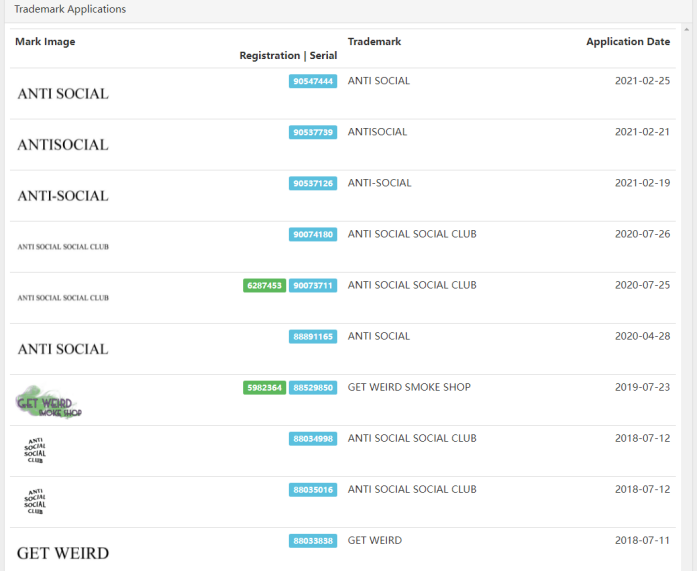Screen dimensions: 698x571
Task: Click the stacked Anti Social Social Club logo for 88035016
Action: tap(35, 502)
